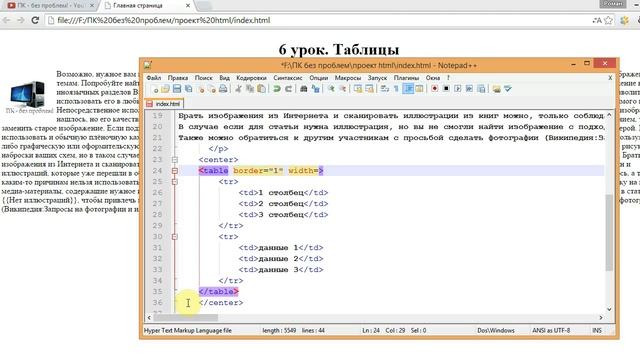Close current document toolbar icon
The image size is (640, 360).
point(200,89)
